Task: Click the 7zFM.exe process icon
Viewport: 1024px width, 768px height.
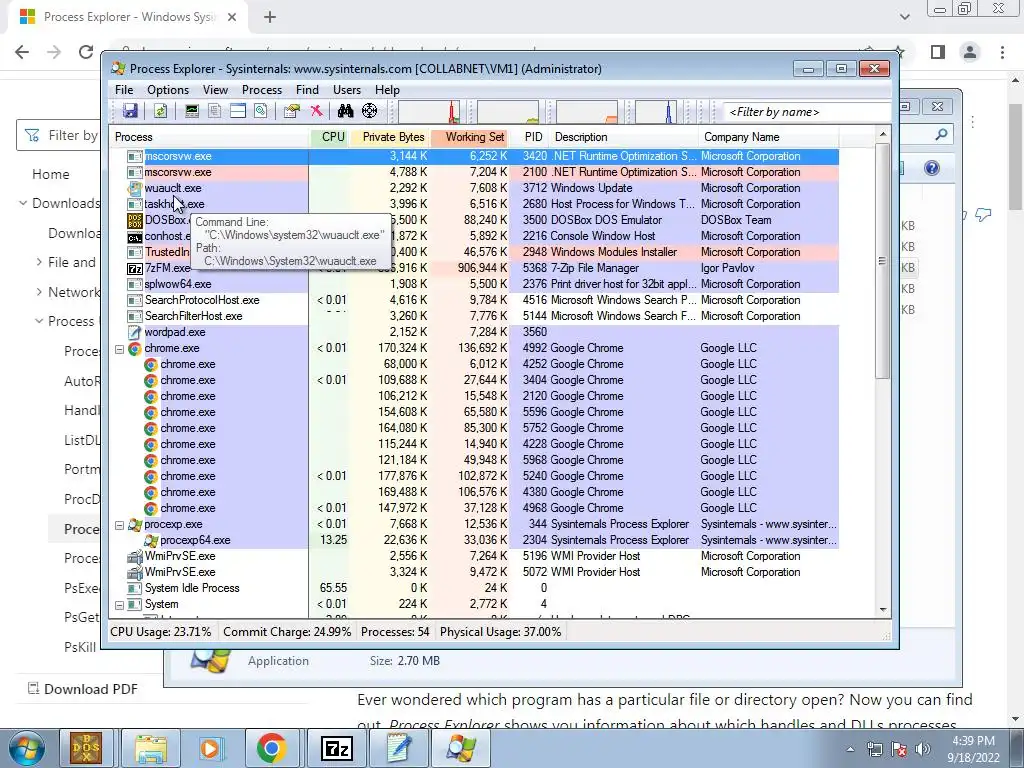Action: click(x=135, y=268)
